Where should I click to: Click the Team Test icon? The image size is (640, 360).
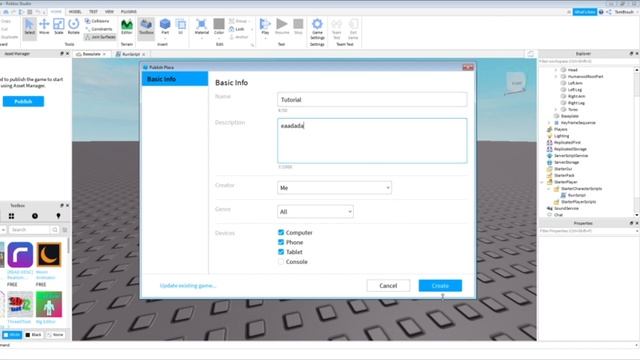click(337, 29)
